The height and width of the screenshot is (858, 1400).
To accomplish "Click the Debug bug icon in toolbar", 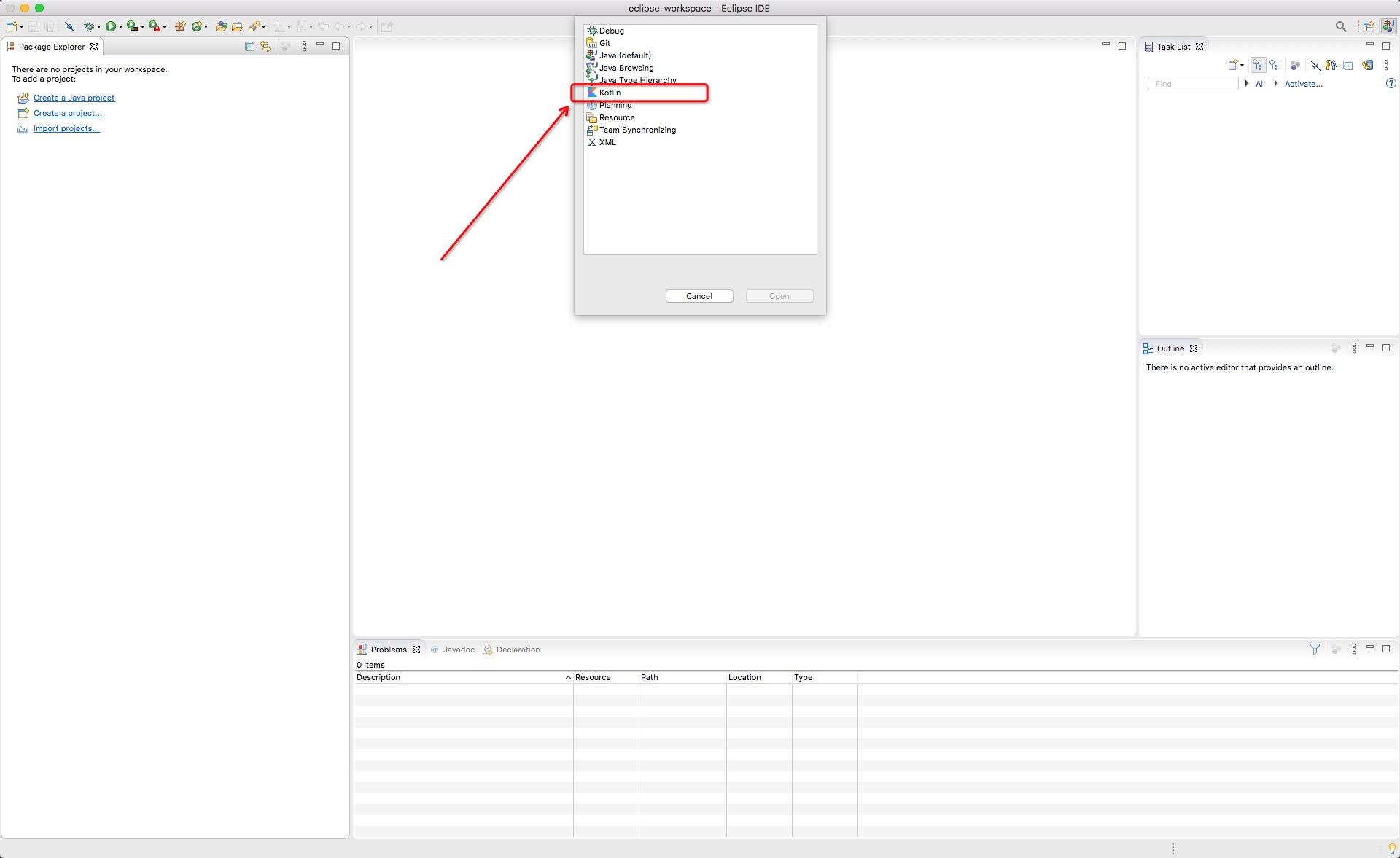I will pyautogui.click(x=89, y=26).
